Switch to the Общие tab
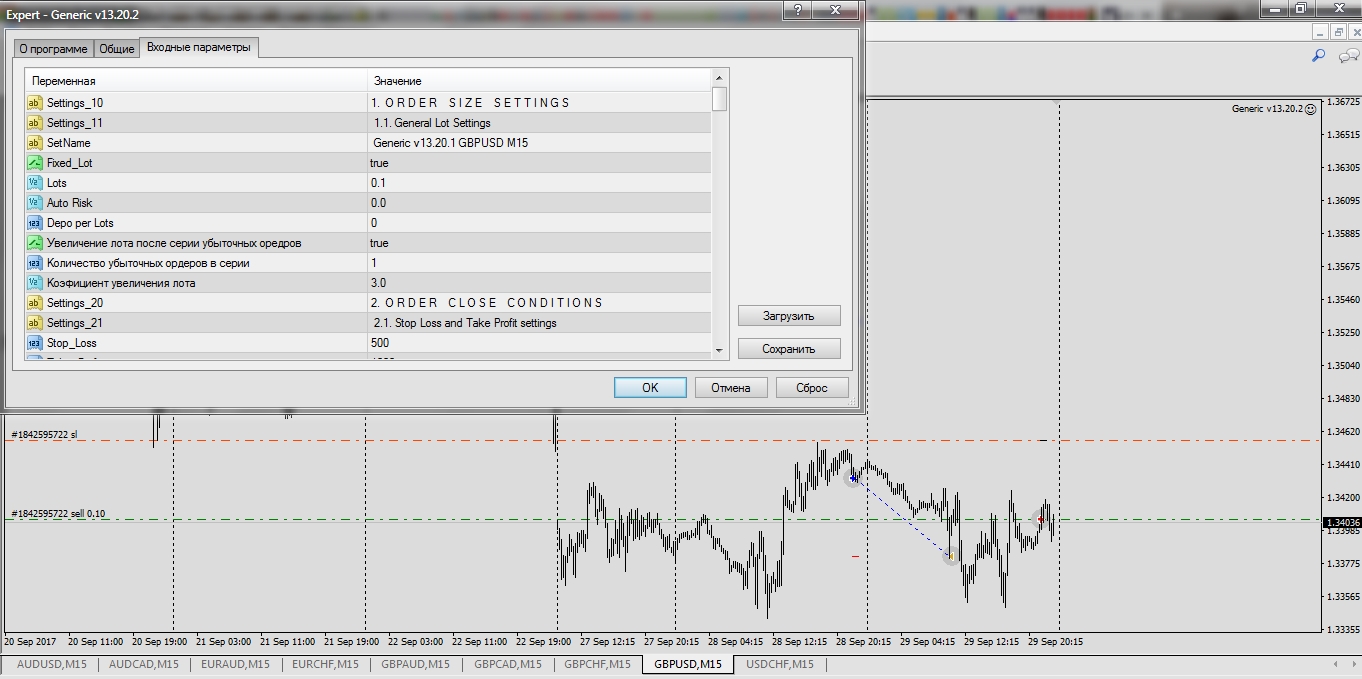 (x=117, y=49)
